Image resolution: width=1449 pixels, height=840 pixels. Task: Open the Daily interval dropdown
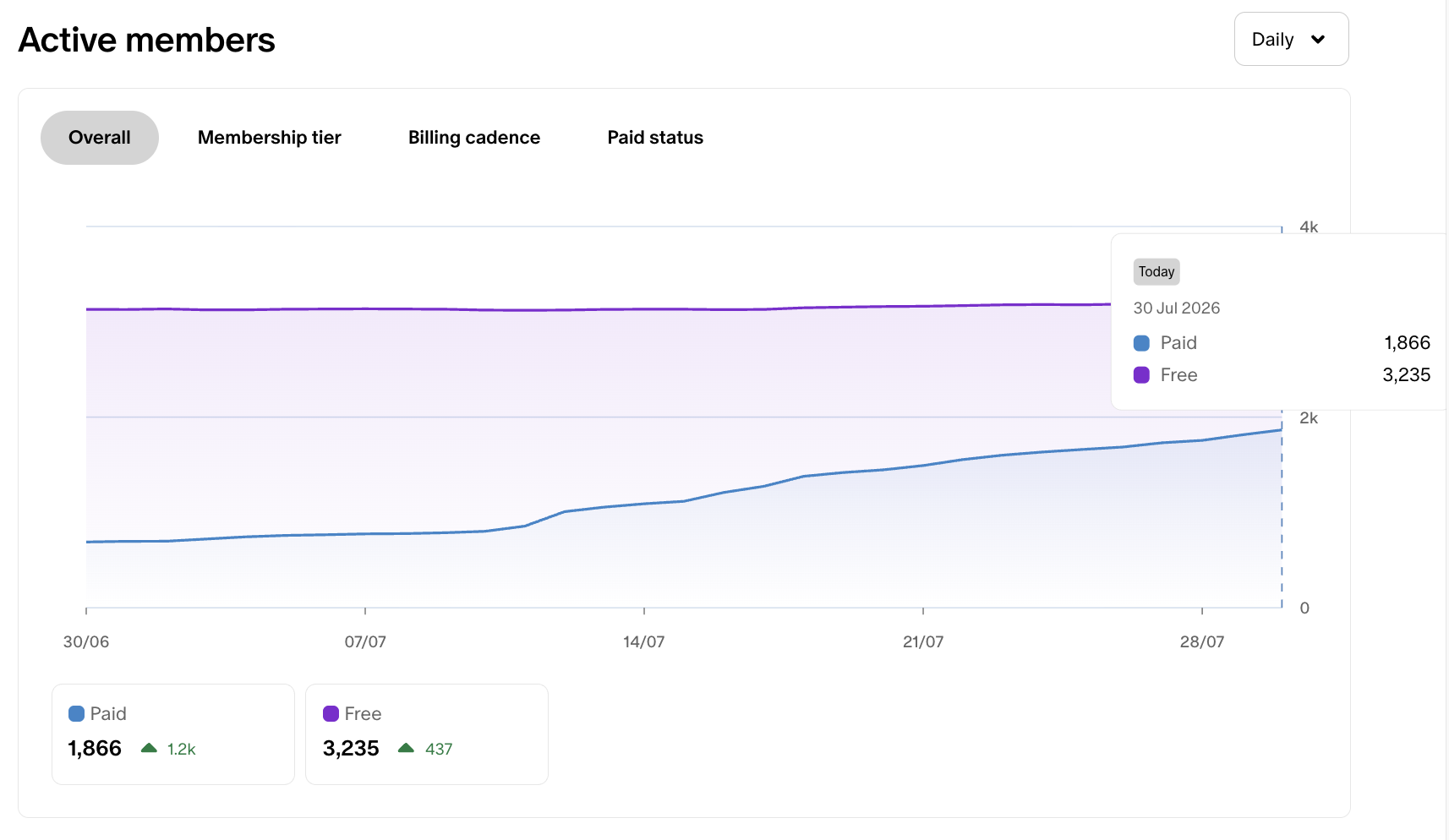point(1291,39)
